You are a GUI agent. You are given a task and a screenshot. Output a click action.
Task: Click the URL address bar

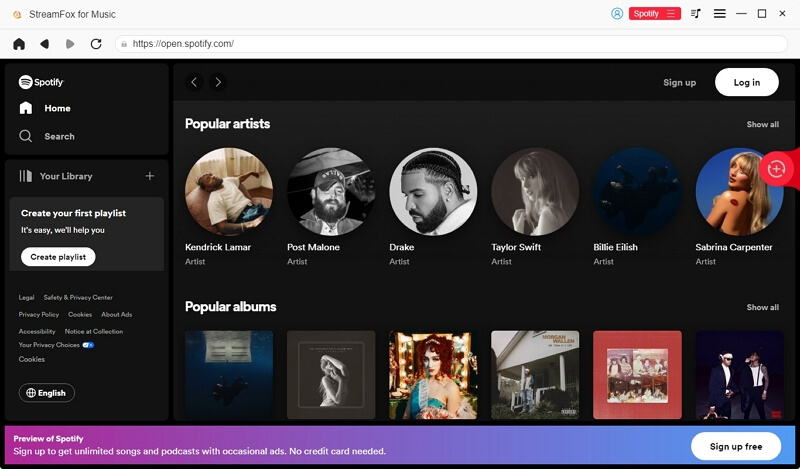click(x=450, y=44)
